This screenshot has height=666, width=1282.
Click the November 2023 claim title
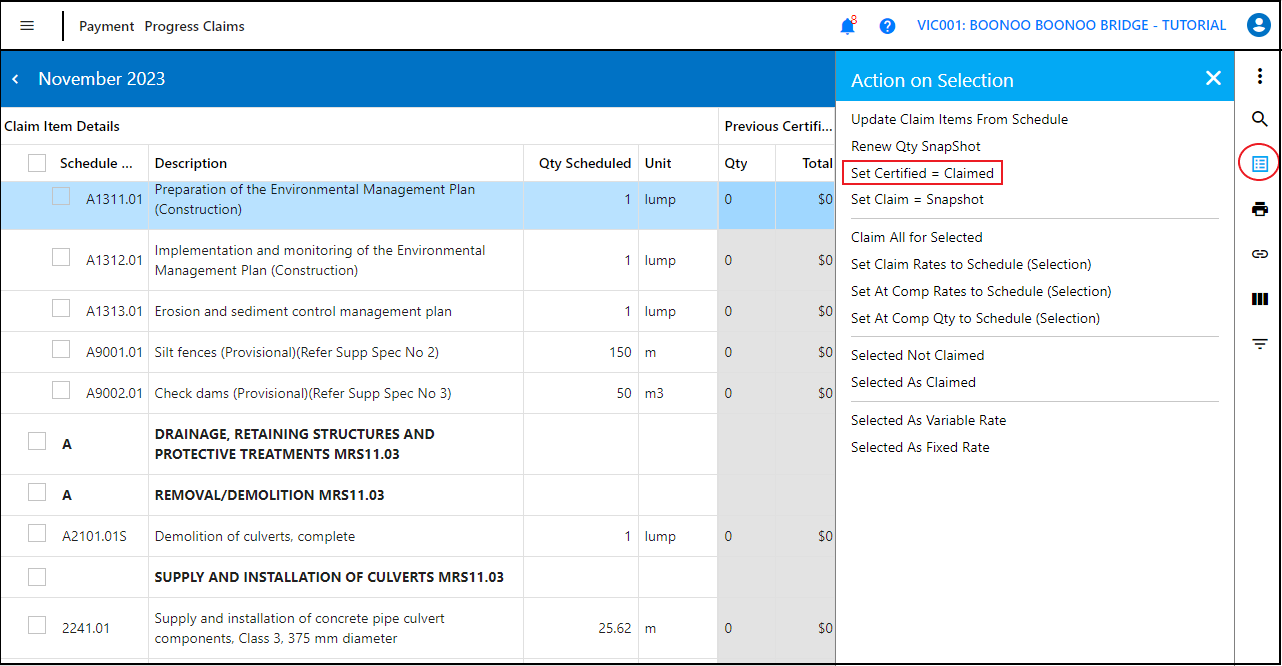coord(102,79)
